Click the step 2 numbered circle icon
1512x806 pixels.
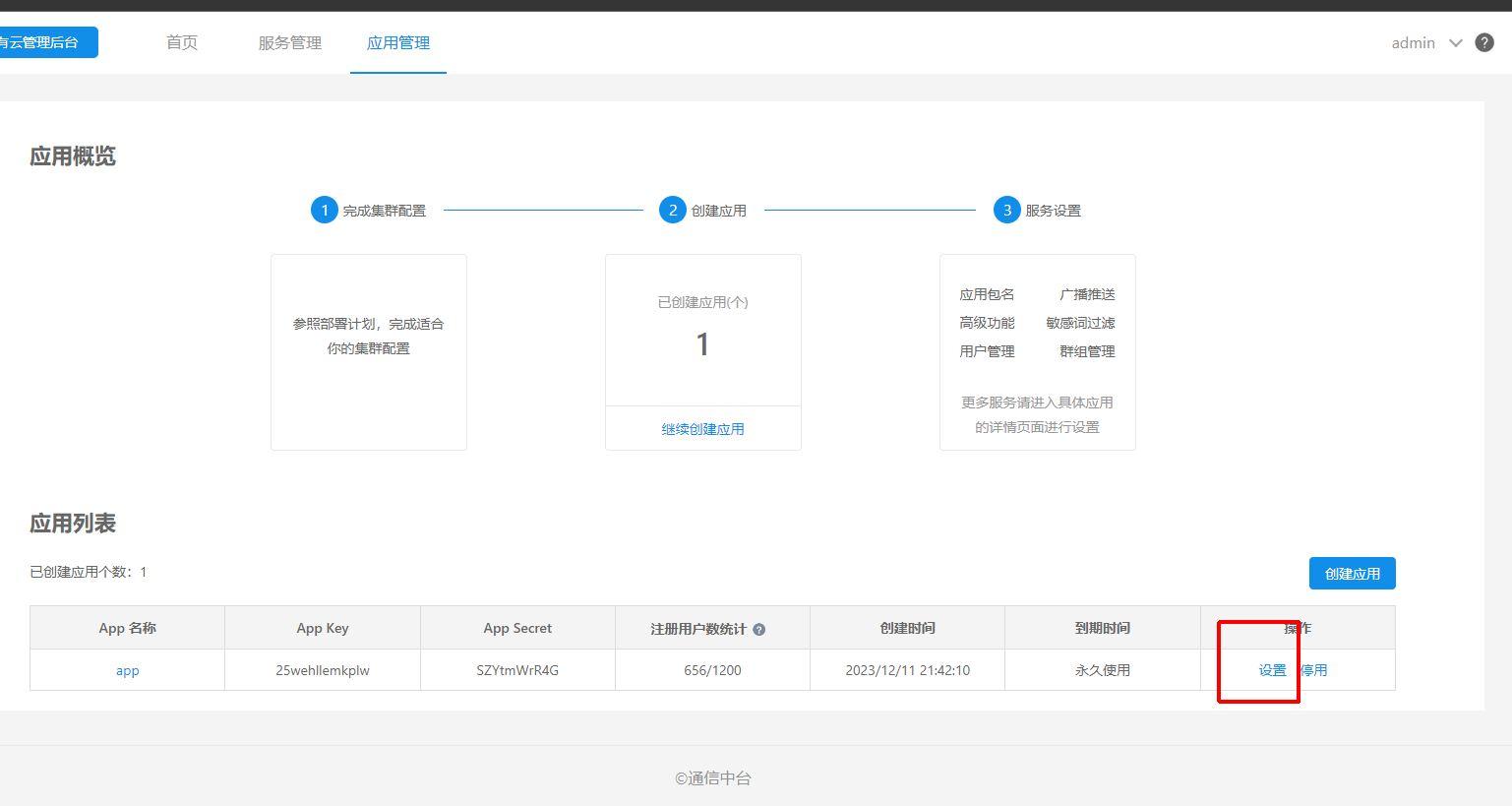pos(673,210)
